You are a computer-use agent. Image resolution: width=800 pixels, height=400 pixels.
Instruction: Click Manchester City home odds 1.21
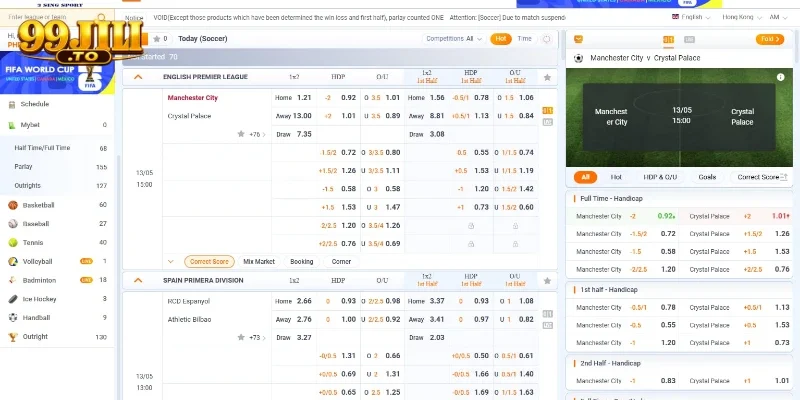pos(304,98)
